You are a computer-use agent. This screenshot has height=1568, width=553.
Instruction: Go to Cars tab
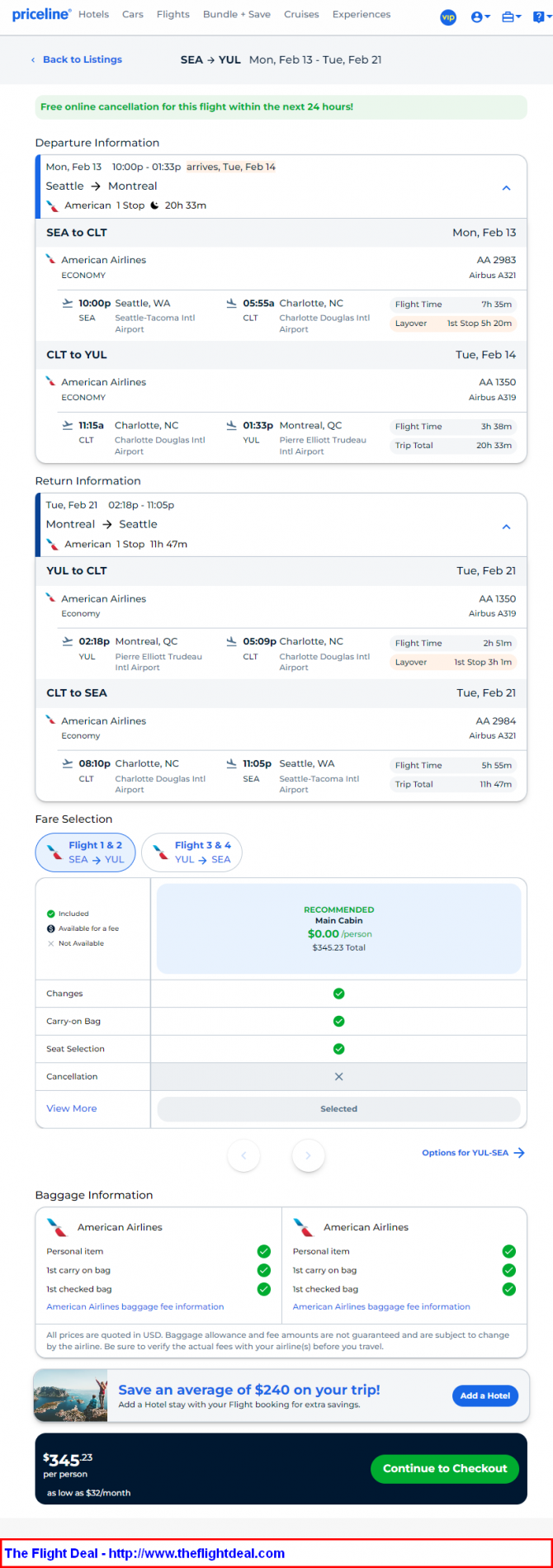click(x=133, y=14)
